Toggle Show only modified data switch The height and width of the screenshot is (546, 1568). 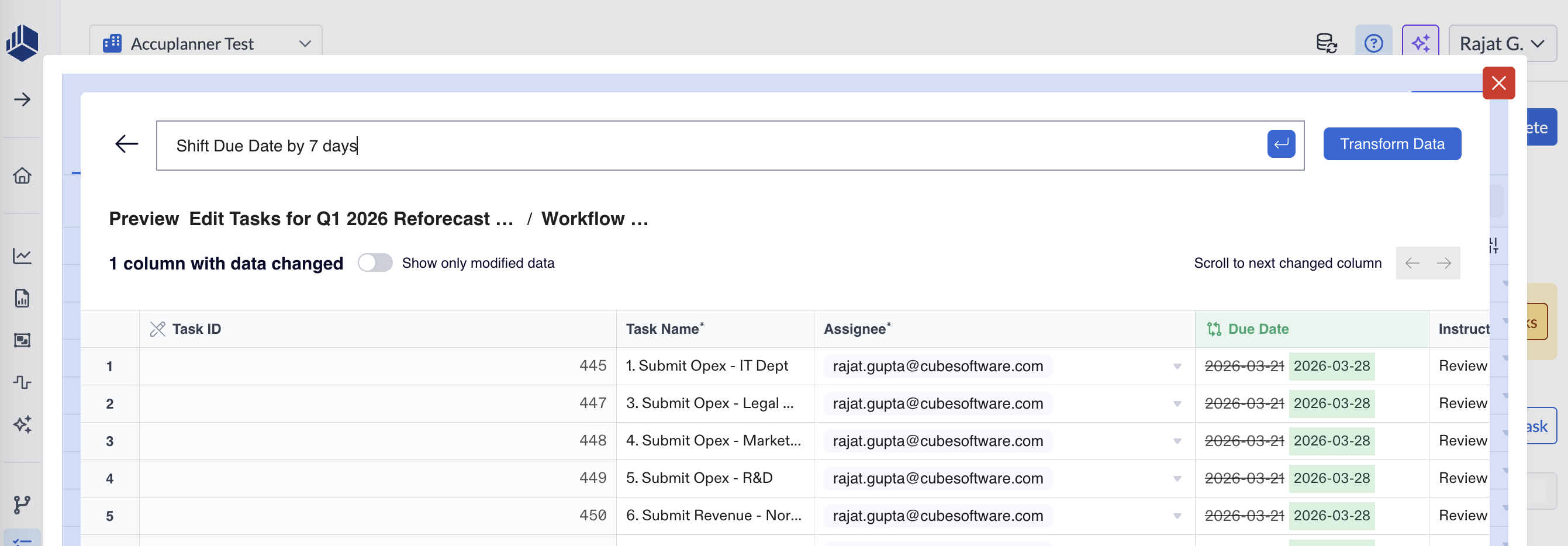pos(375,263)
